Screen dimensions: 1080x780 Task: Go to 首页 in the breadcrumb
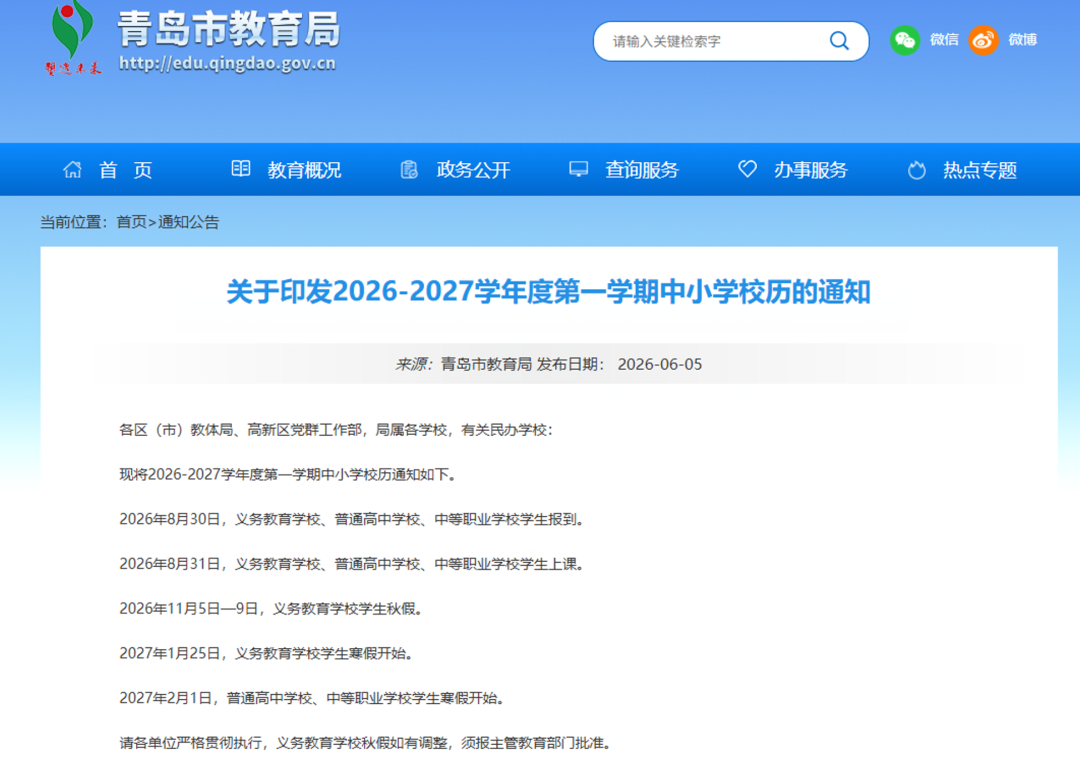click(x=132, y=222)
